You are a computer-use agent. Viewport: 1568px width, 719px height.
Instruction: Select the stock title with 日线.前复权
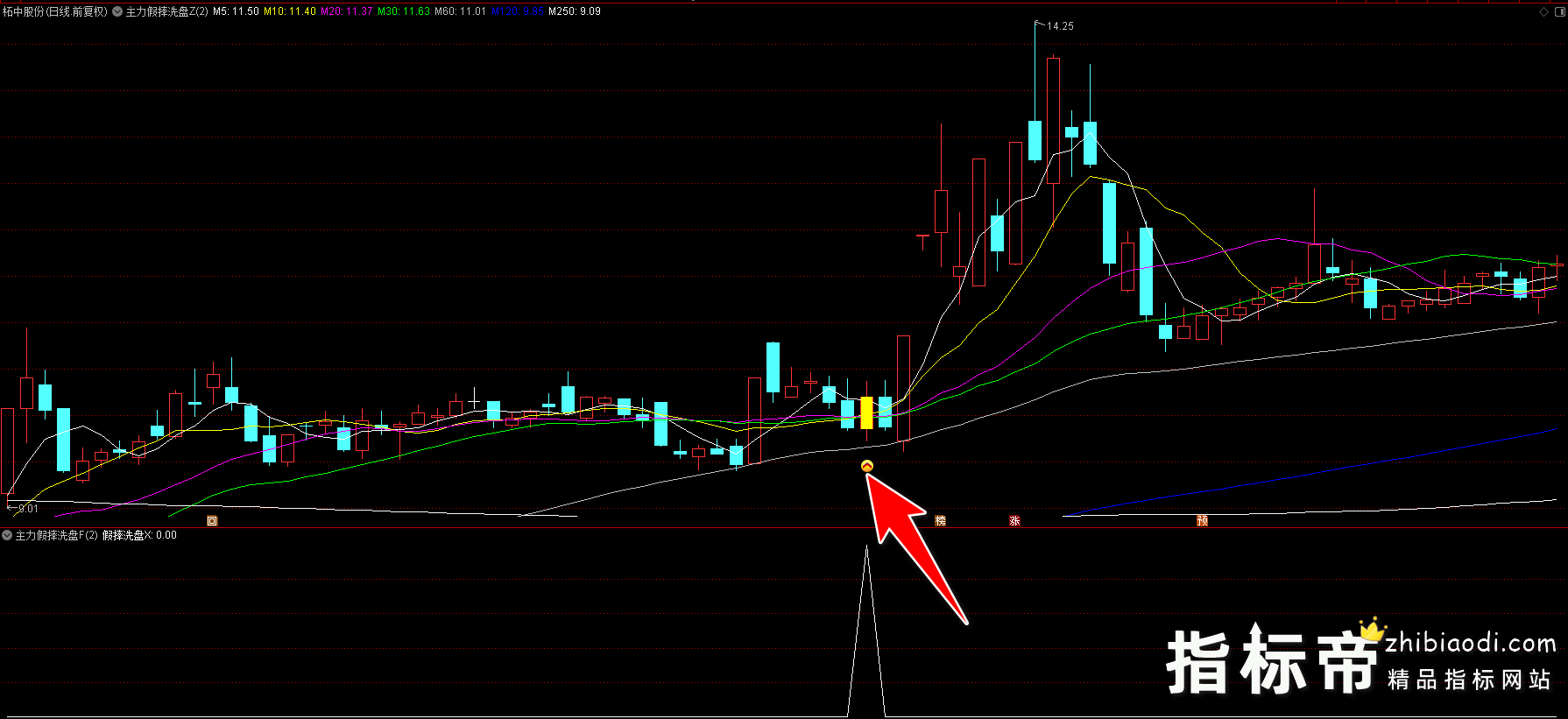click(55, 11)
